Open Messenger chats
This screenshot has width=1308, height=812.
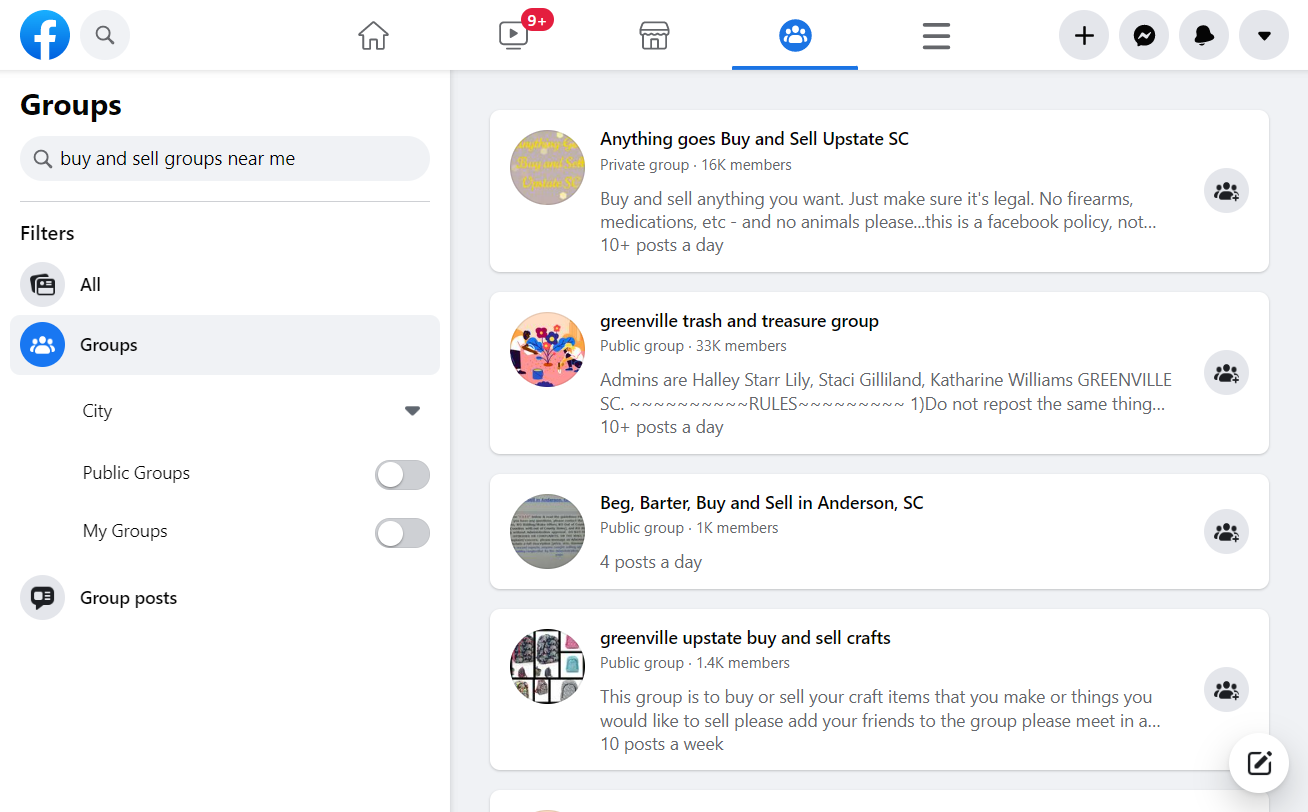[1143, 35]
